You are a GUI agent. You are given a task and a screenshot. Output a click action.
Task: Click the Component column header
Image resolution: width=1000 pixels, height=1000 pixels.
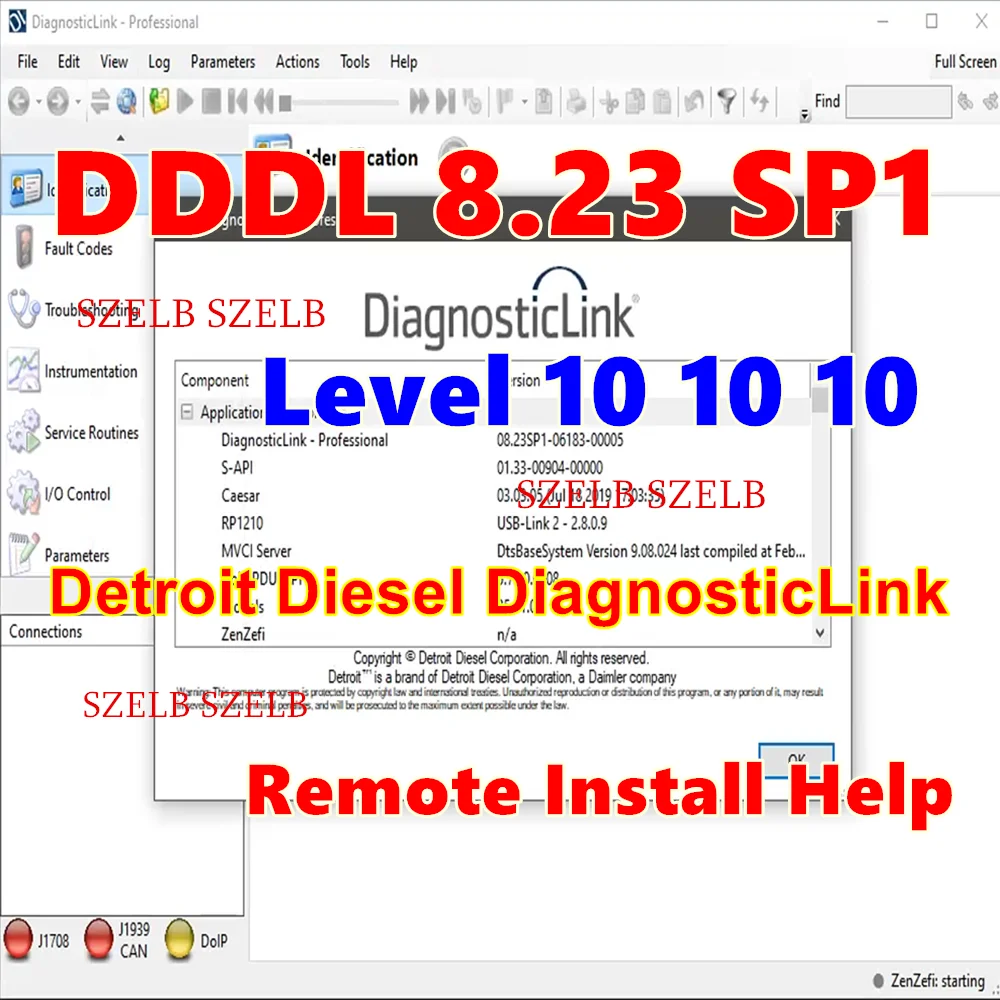click(215, 381)
